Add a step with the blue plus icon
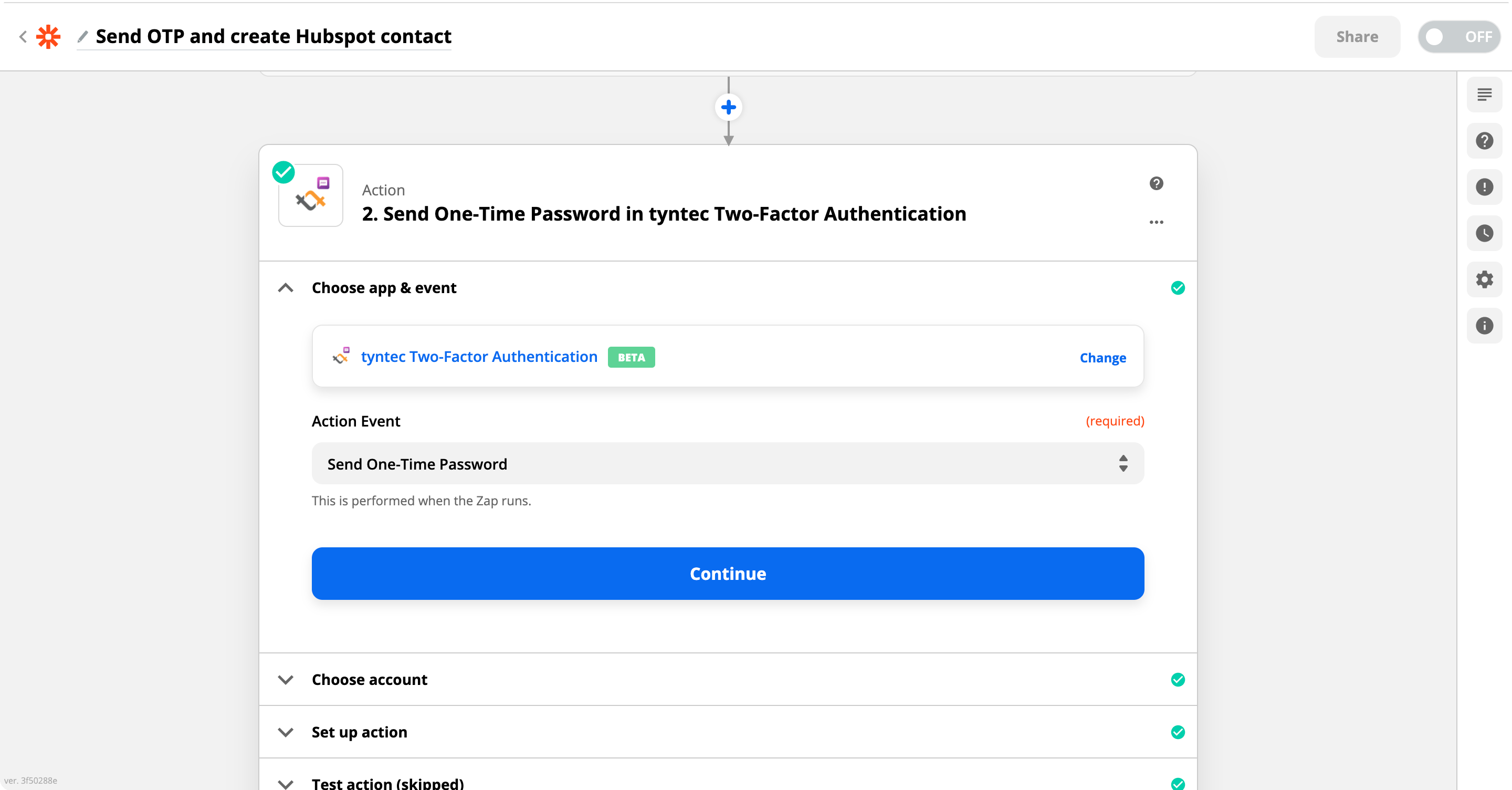Viewport: 1512px width, 790px height. pyautogui.click(x=728, y=108)
